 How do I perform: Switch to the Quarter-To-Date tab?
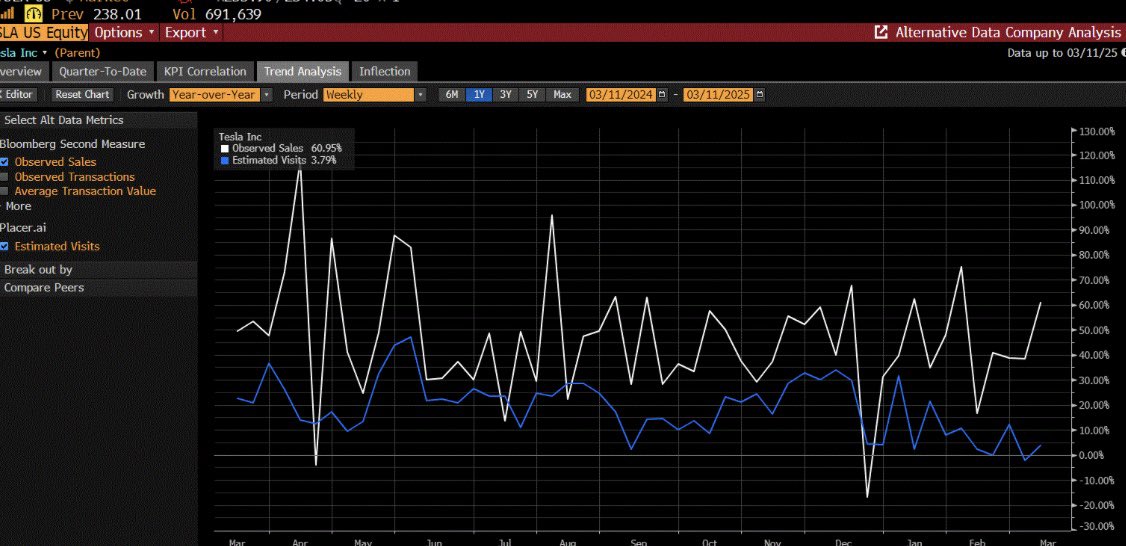point(103,71)
